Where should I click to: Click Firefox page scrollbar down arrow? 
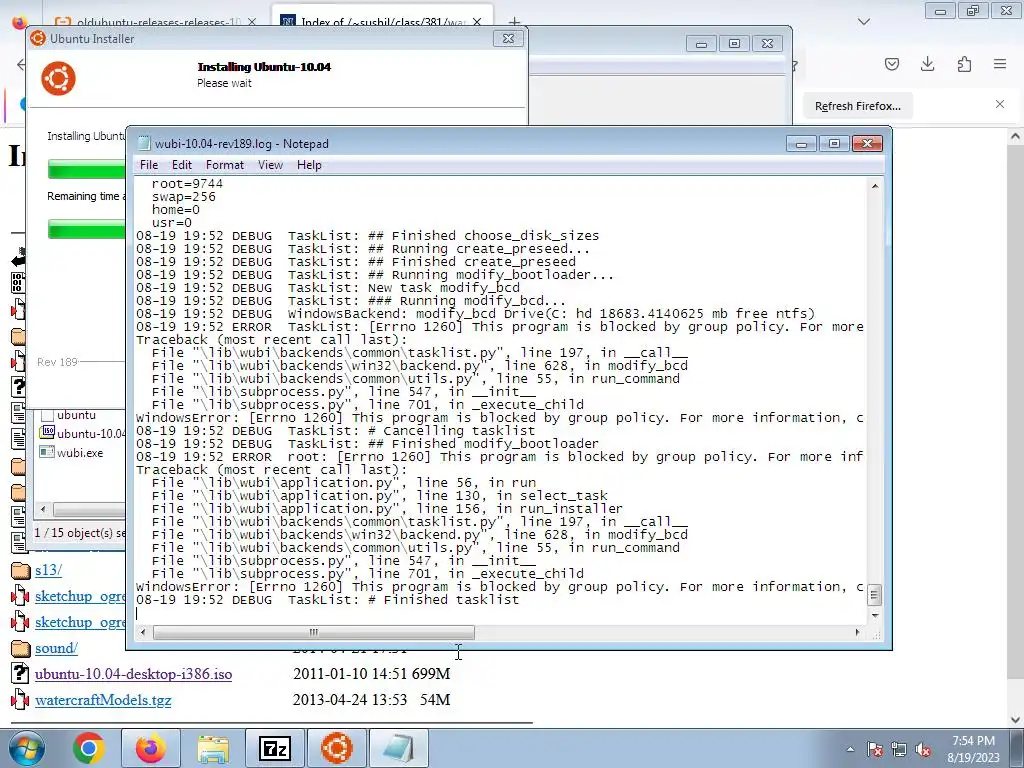tap(1015, 720)
